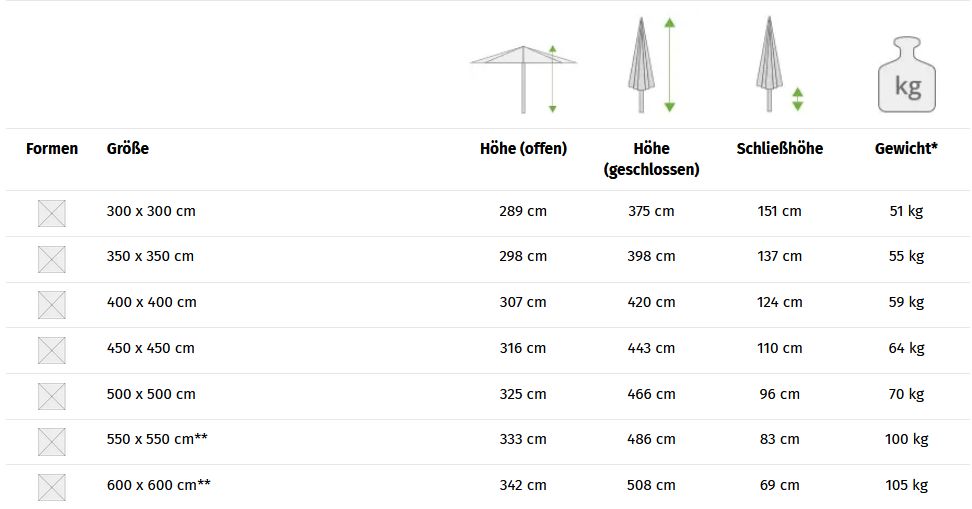
Task: Click the Höhe (offen) column header
Action: tap(523, 149)
